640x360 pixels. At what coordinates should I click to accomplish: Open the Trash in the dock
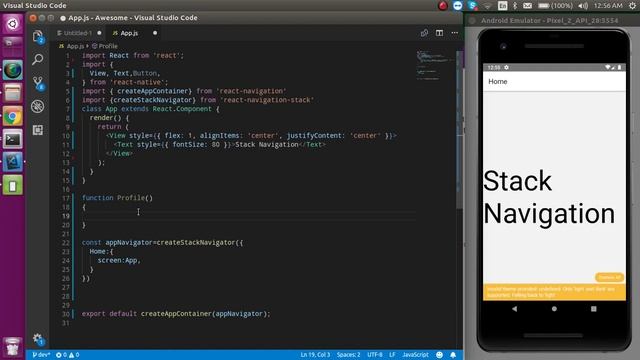[x=13, y=347]
